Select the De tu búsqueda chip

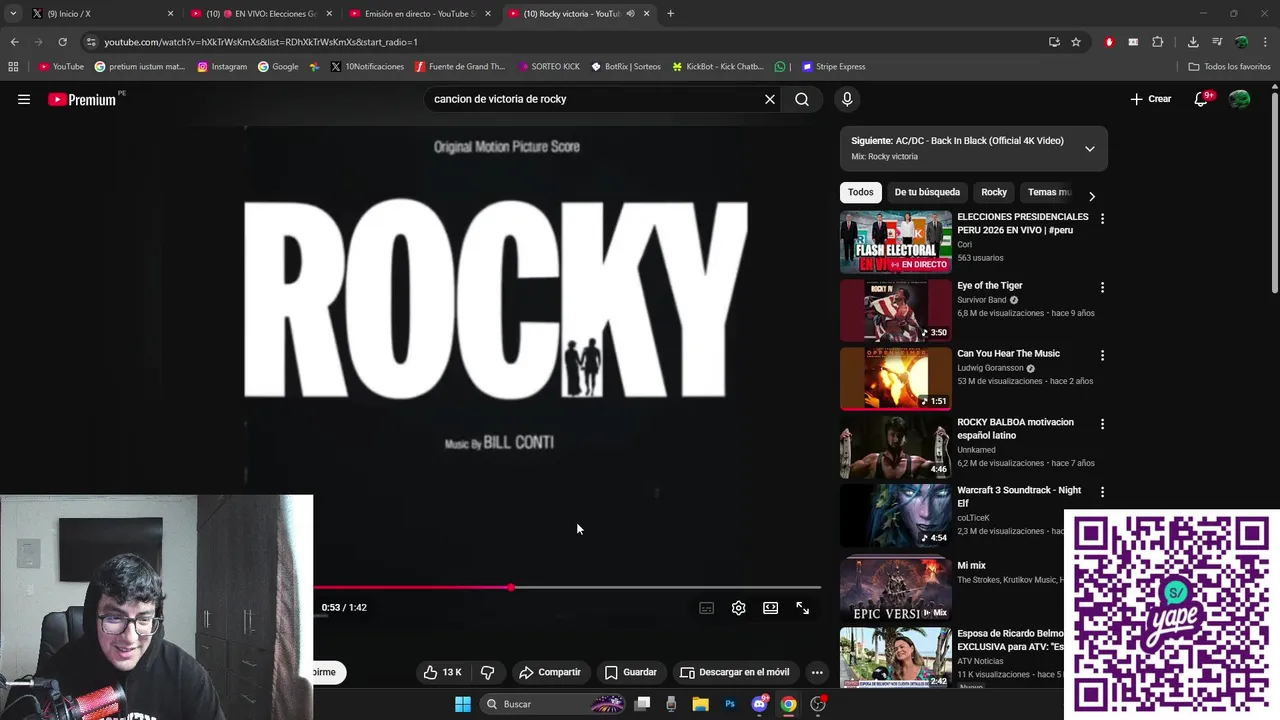coord(927,192)
